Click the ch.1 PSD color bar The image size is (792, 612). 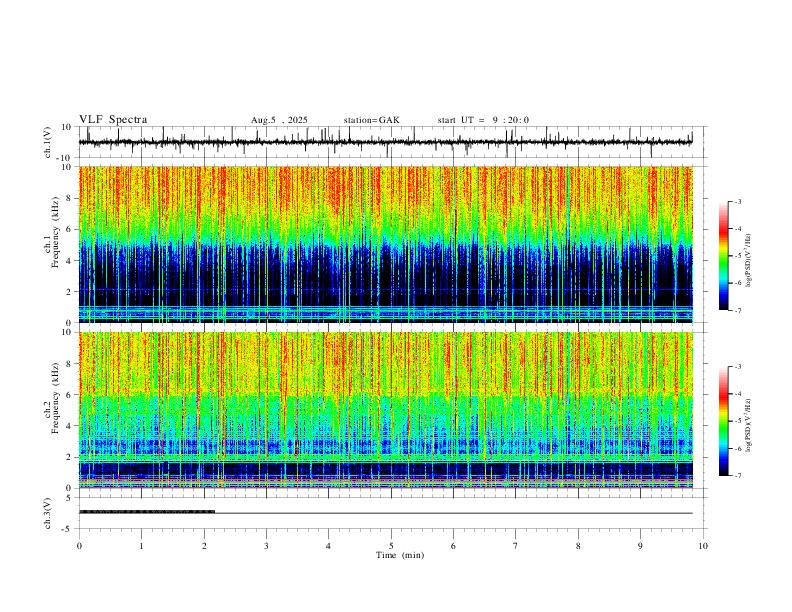(x=724, y=256)
